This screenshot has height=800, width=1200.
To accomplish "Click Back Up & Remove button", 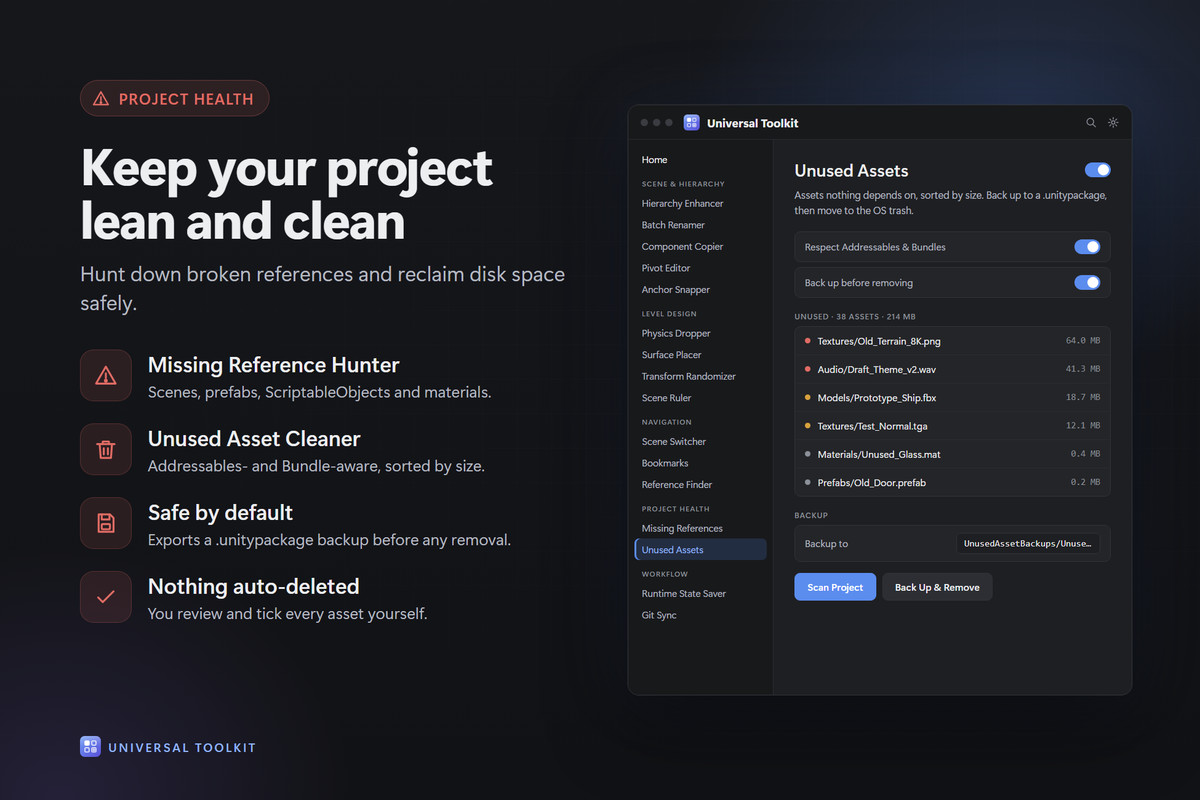I will (937, 587).
